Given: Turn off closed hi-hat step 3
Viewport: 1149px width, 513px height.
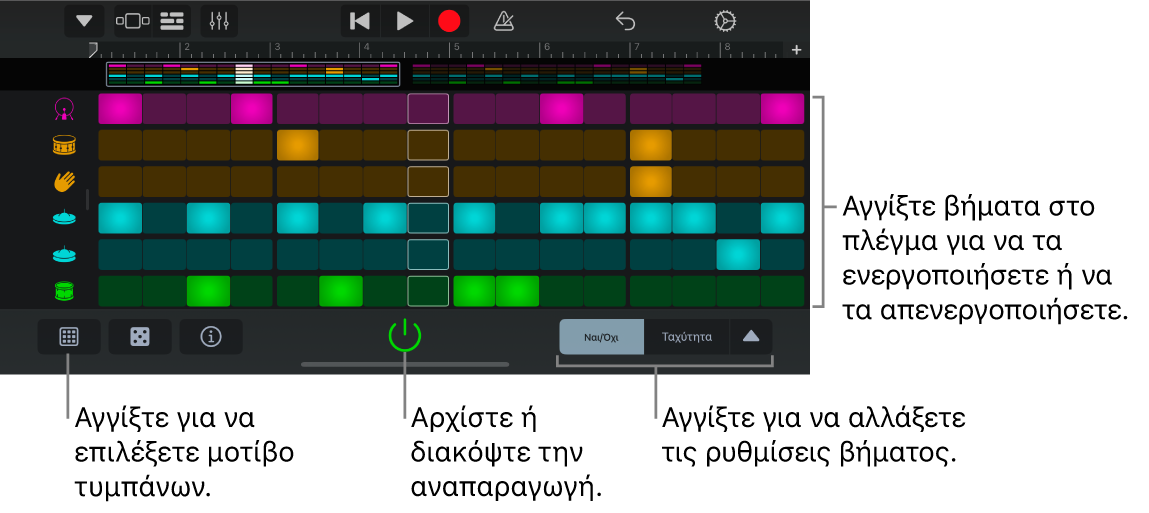Looking at the screenshot, I should [x=208, y=218].
